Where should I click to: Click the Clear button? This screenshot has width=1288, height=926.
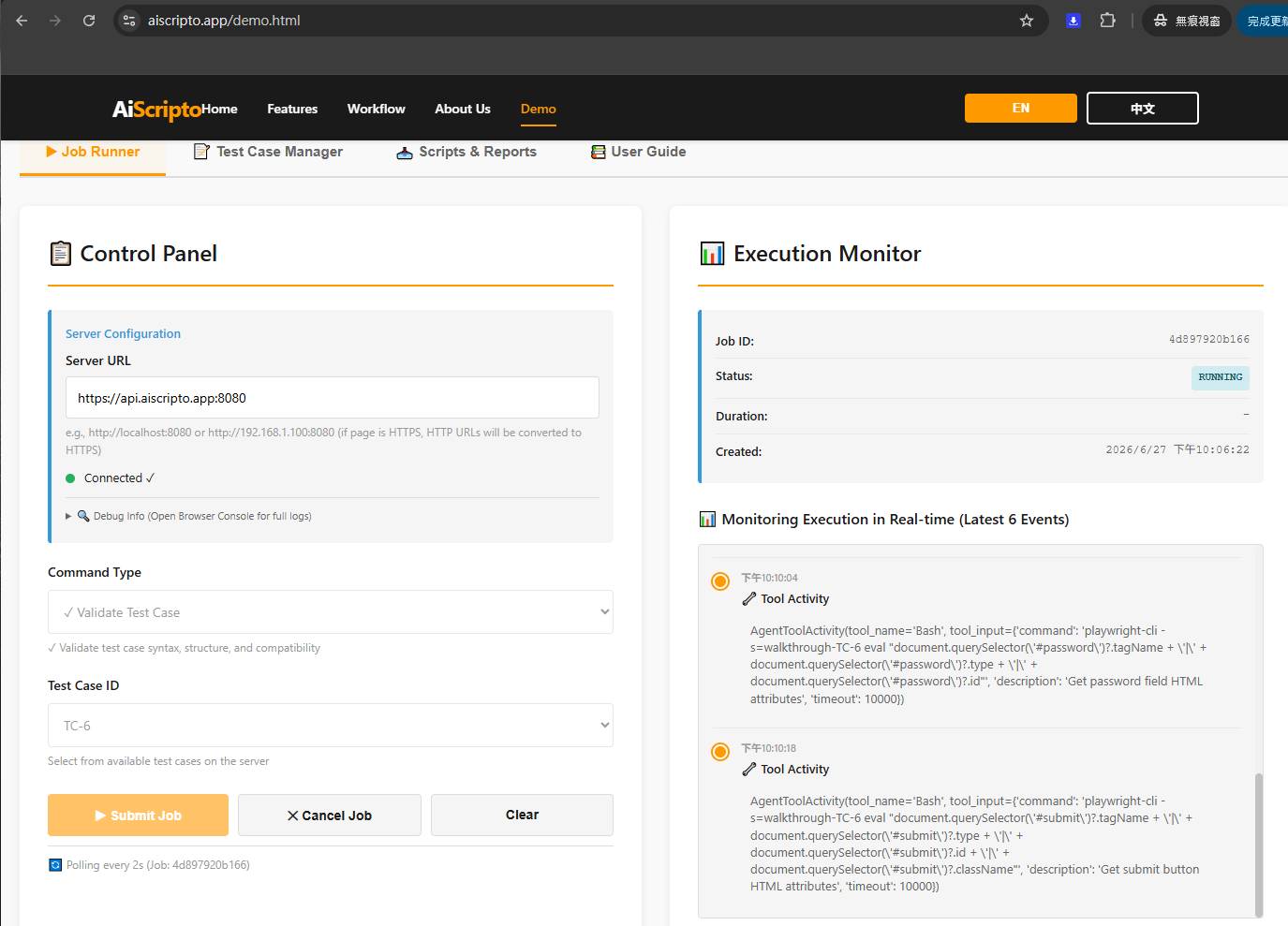pos(523,816)
